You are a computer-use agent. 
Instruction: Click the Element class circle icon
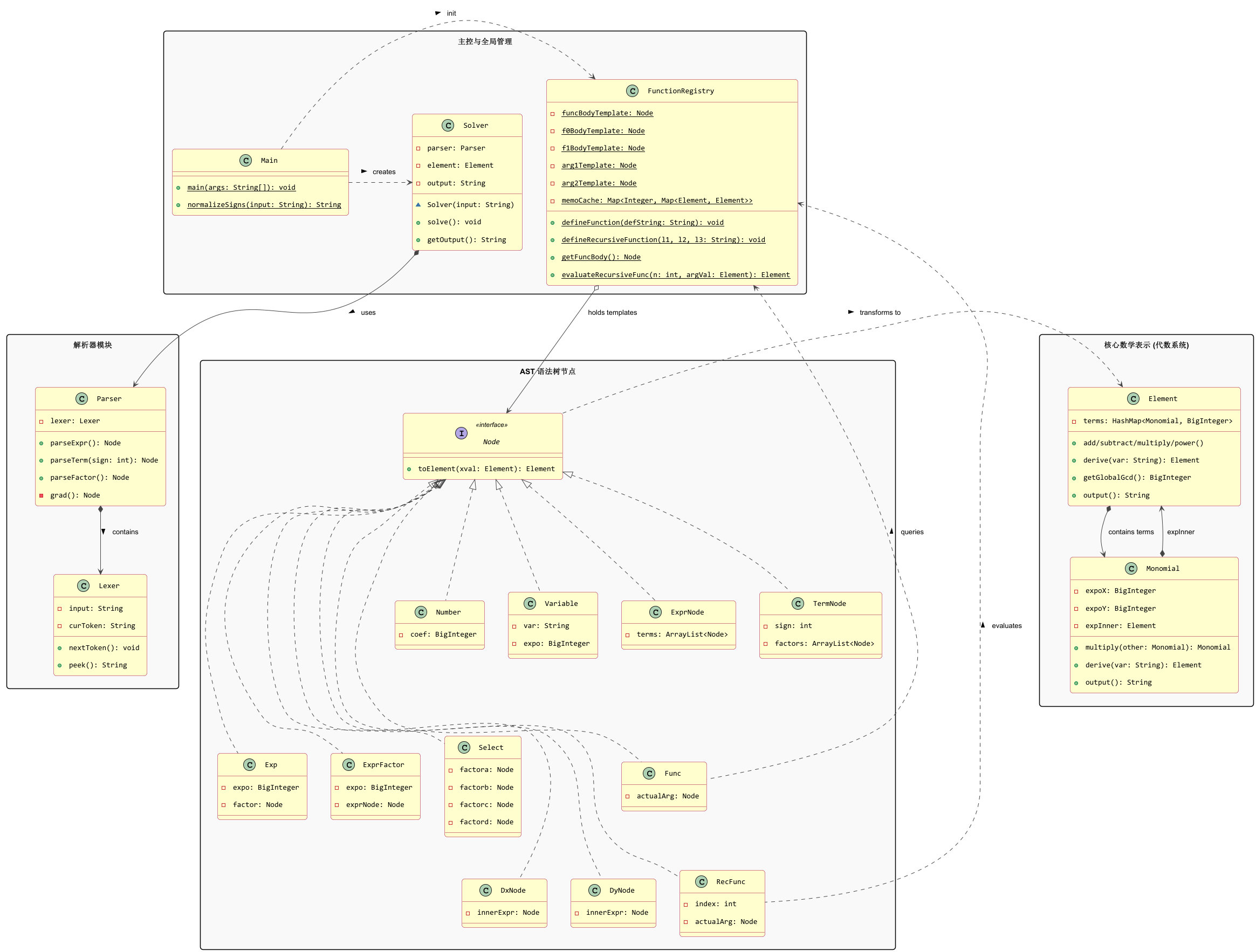(1134, 398)
